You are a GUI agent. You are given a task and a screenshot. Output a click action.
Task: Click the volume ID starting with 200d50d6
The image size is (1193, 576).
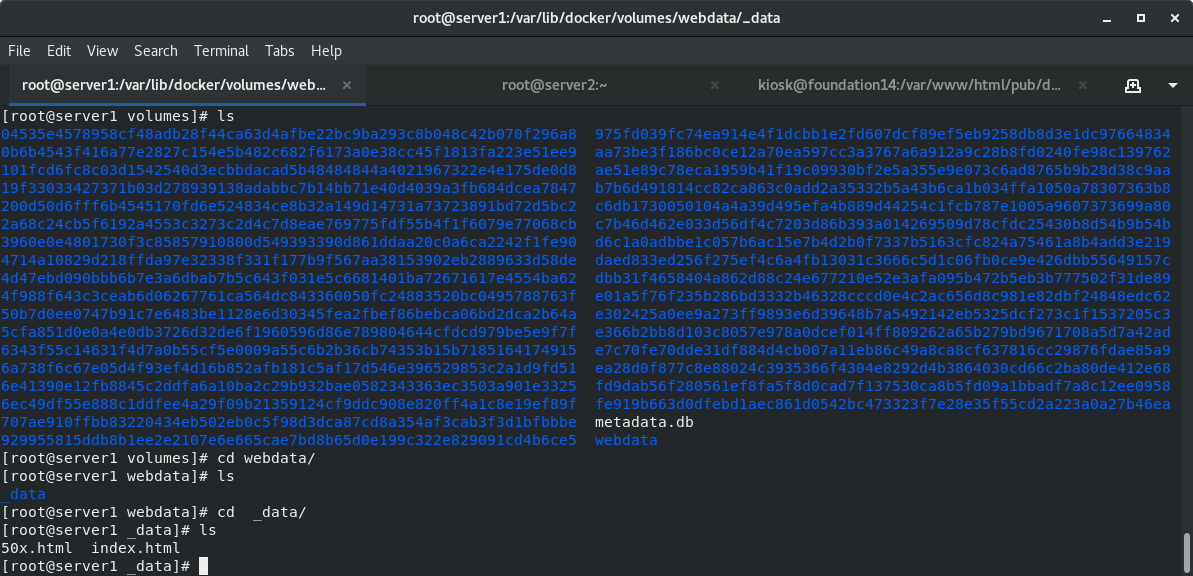pyautogui.click(x=289, y=206)
